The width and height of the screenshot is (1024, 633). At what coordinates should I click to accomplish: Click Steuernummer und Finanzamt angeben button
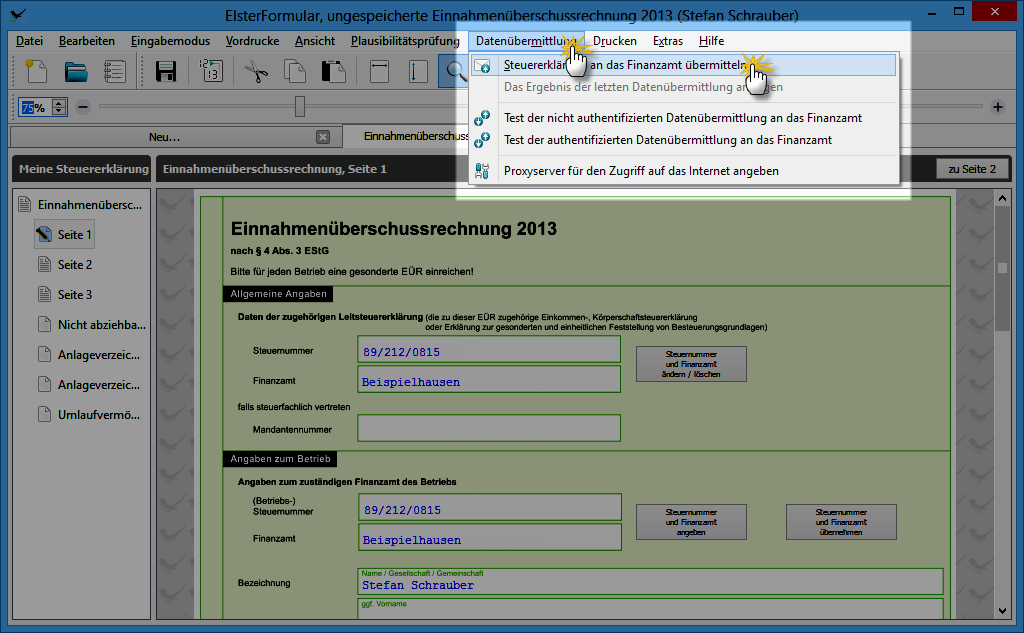coord(691,522)
